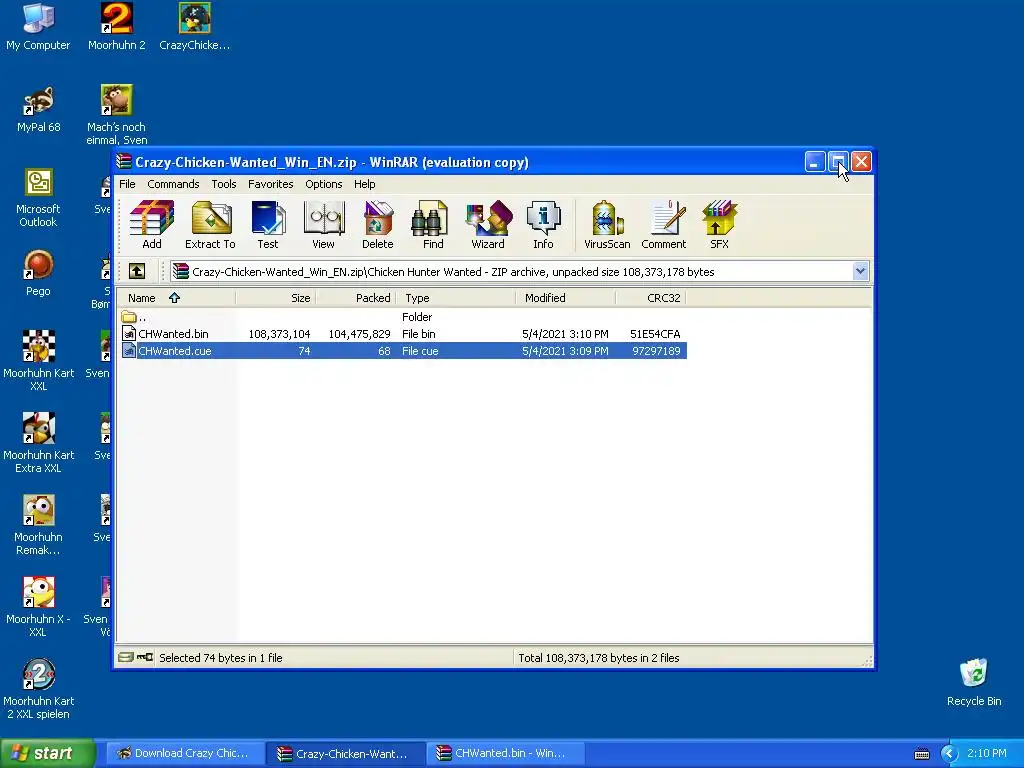Sort by CRC32 column header
Image resolution: width=1024 pixels, height=768 pixels.
tap(650, 298)
